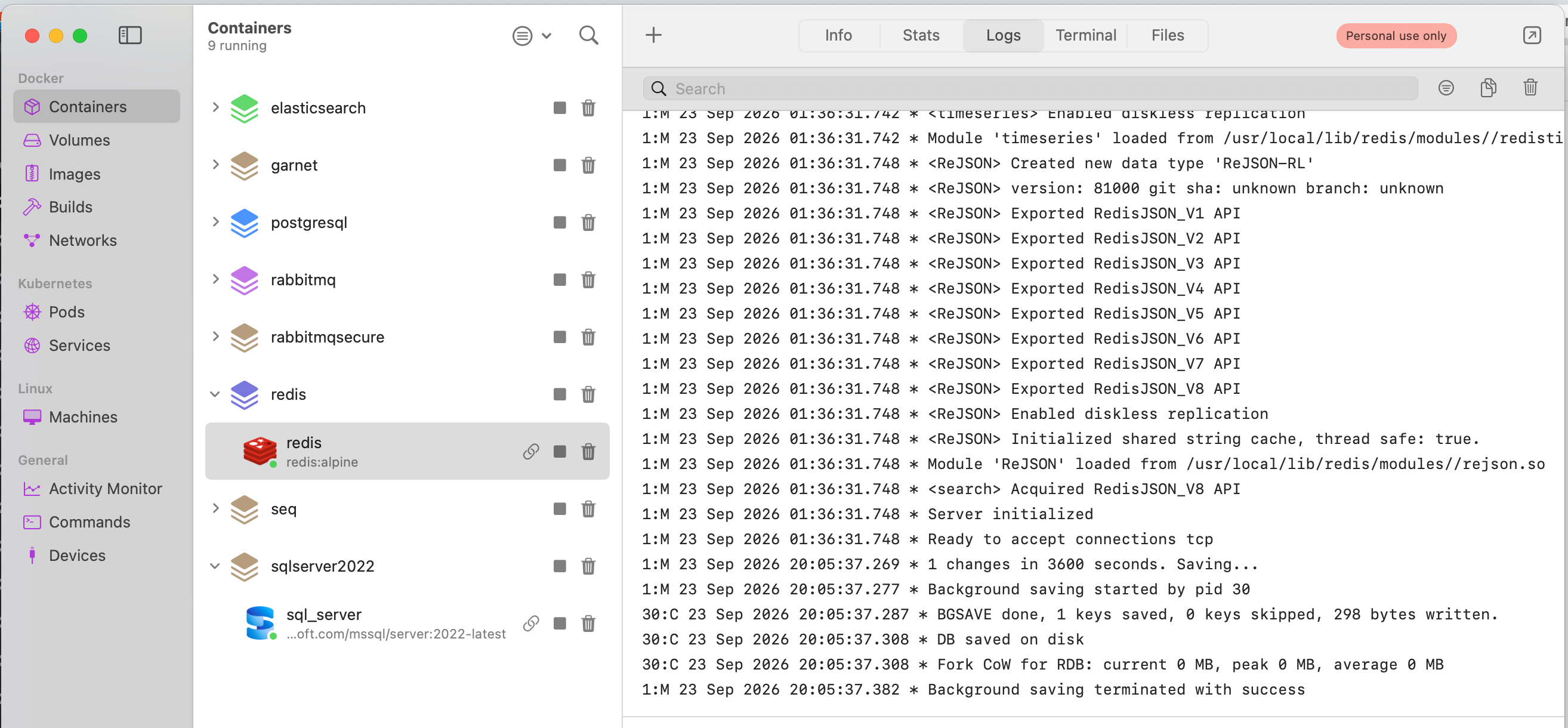Delete the rabbitmqsecure container group
The width and height of the screenshot is (1568, 728).
click(x=588, y=337)
